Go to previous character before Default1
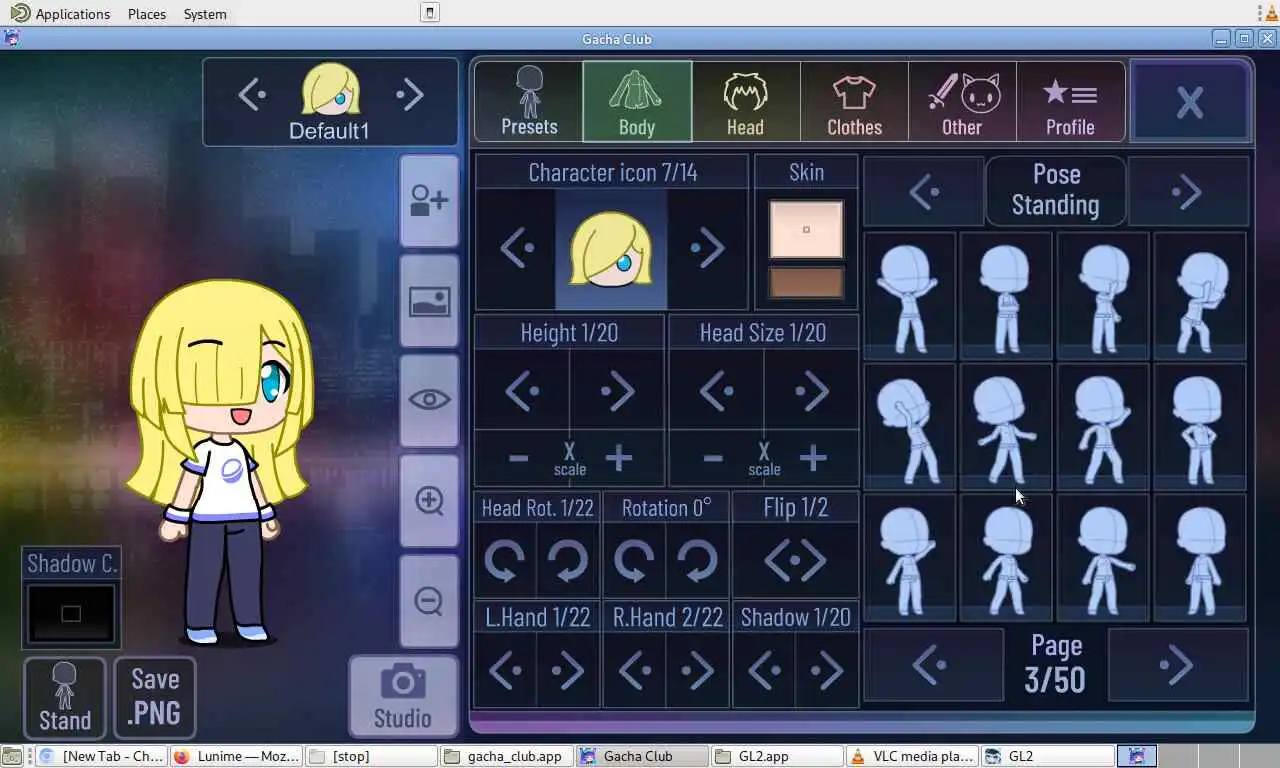Screen dimensions: 1280x768 pyautogui.click(x=251, y=95)
